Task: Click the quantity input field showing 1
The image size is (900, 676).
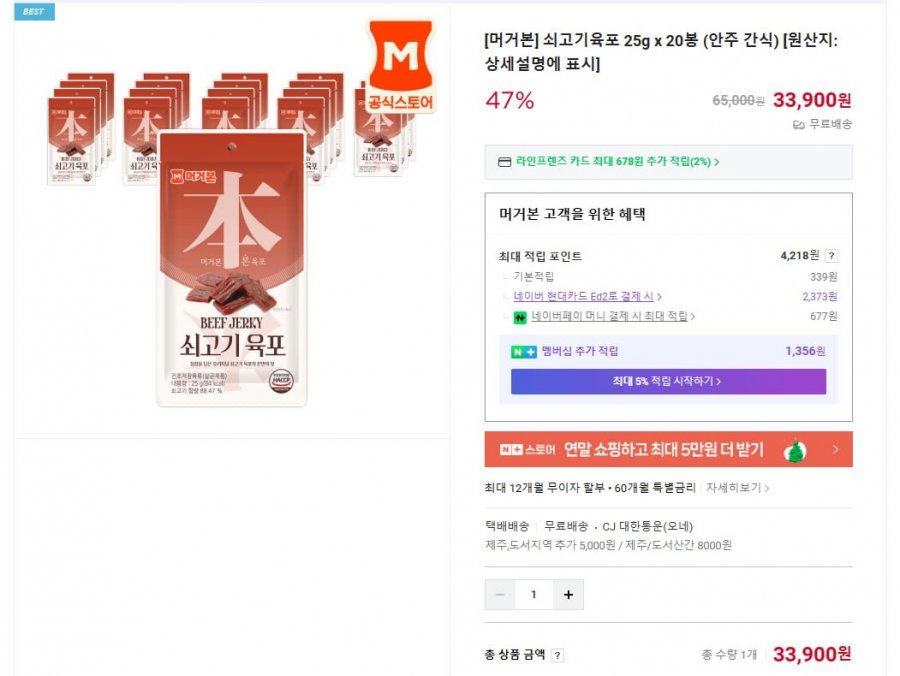Action: click(534, 595)
